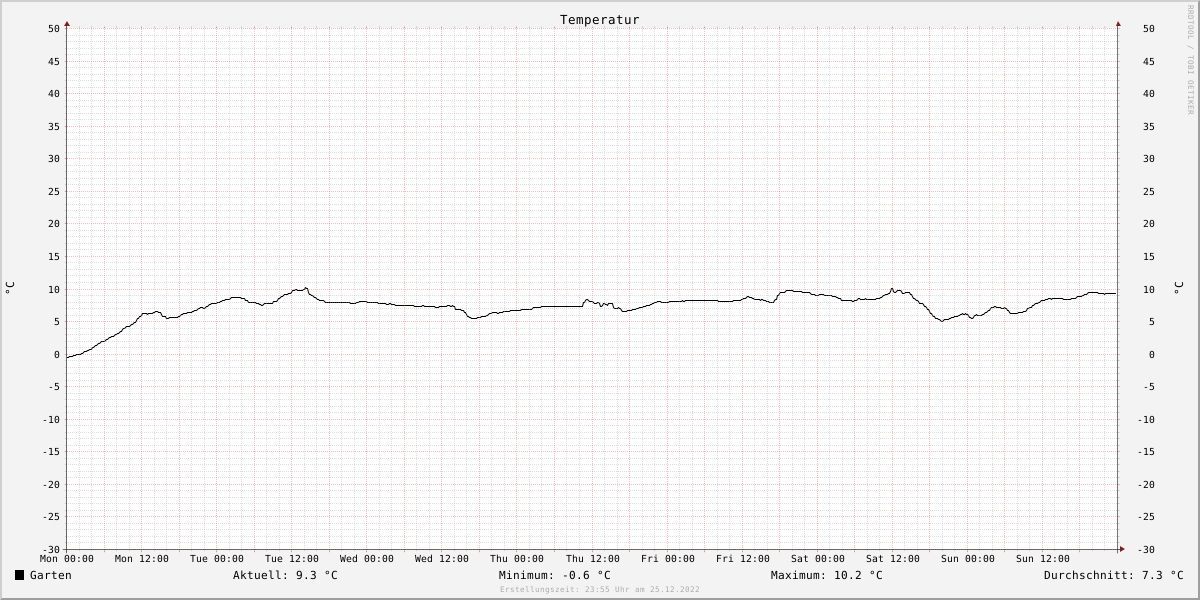
Task: Select the 'Sat 00:00' time axis label
Action: click(x=818, y=559)
